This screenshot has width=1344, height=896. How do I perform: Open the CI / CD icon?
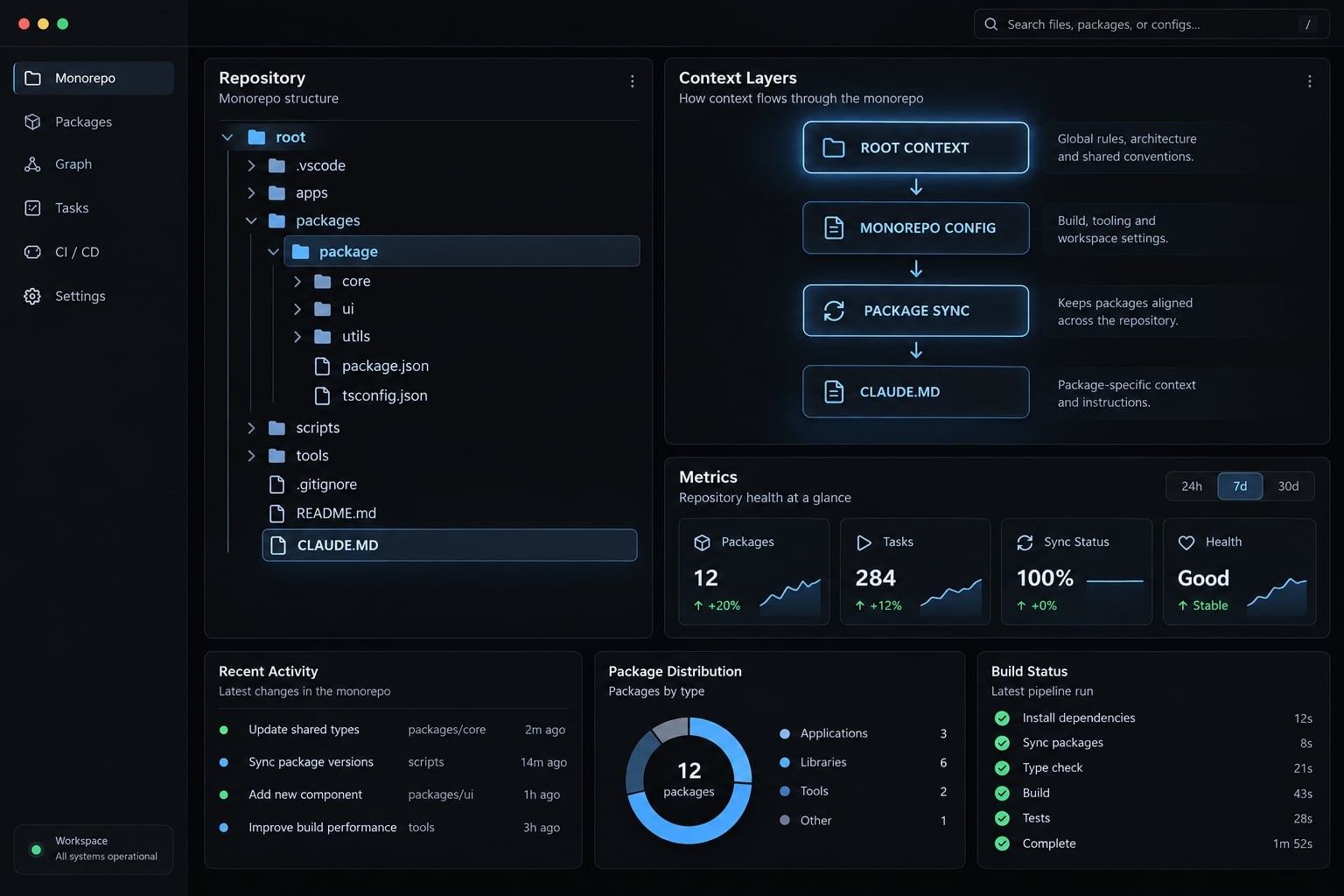click(x=32, y=252)
